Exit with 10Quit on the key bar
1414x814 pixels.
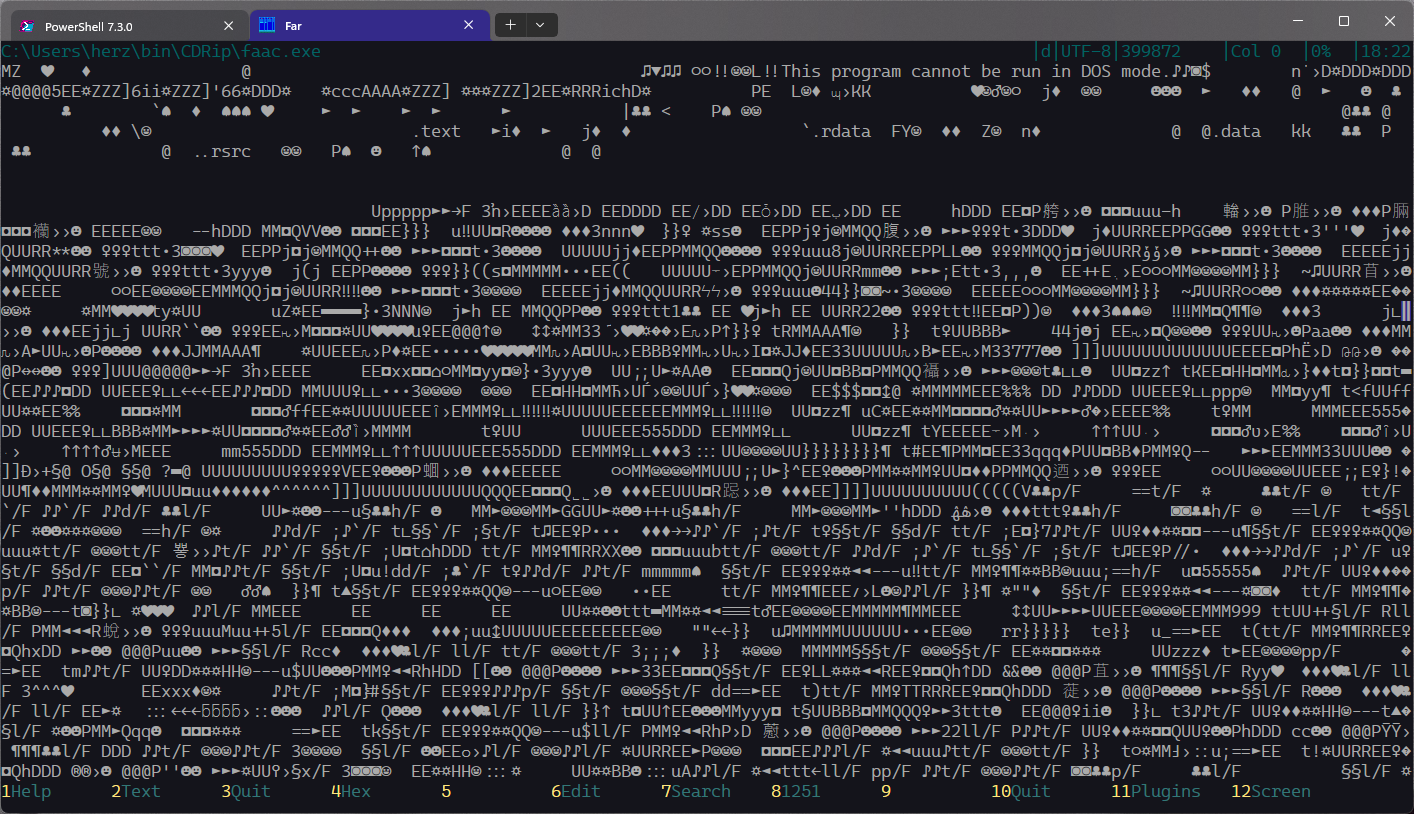(x=1020, y=791)
